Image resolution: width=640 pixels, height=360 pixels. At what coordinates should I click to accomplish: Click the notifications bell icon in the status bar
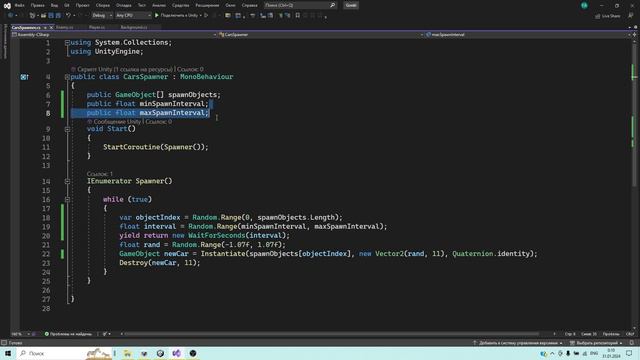pos(631,343)
